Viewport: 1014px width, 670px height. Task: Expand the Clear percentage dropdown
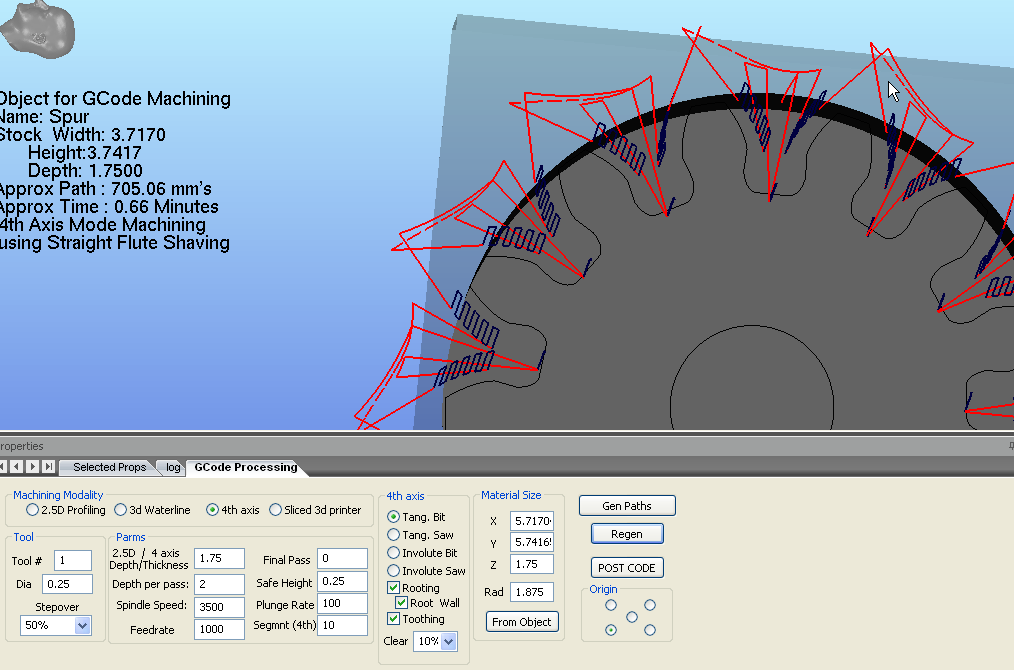coord(448,641)
